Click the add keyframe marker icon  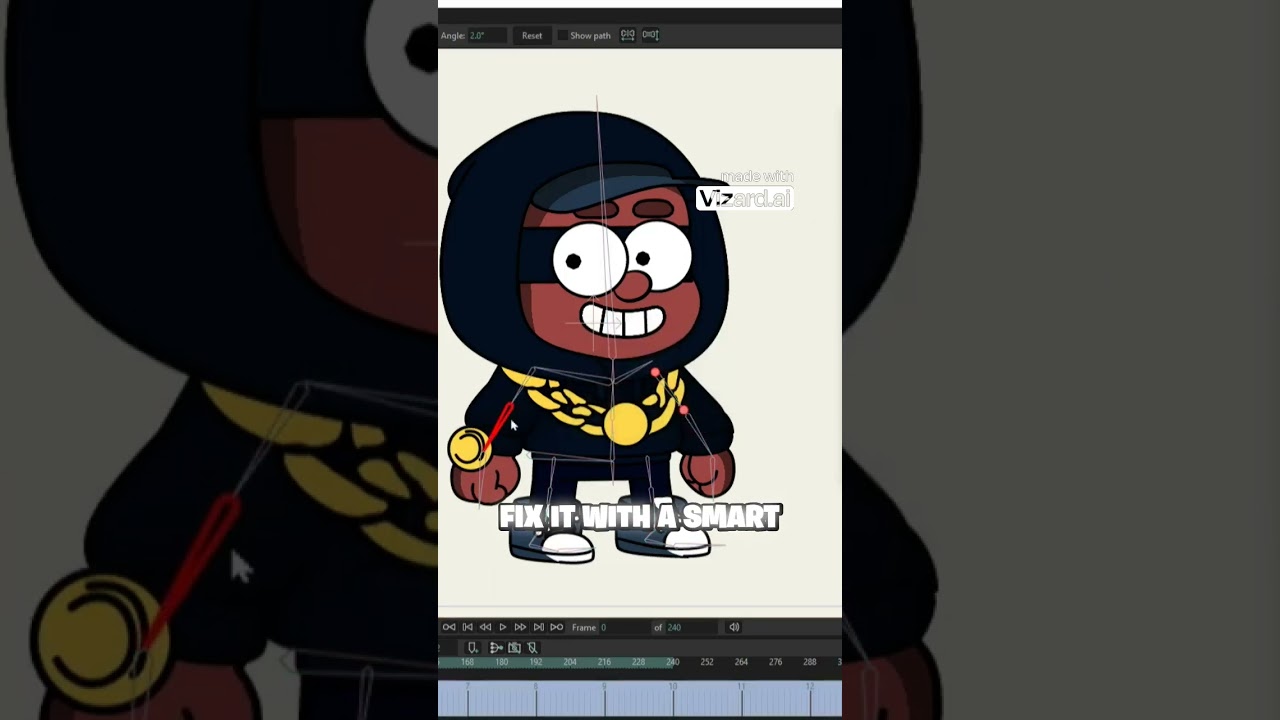[x=473, y=648]
